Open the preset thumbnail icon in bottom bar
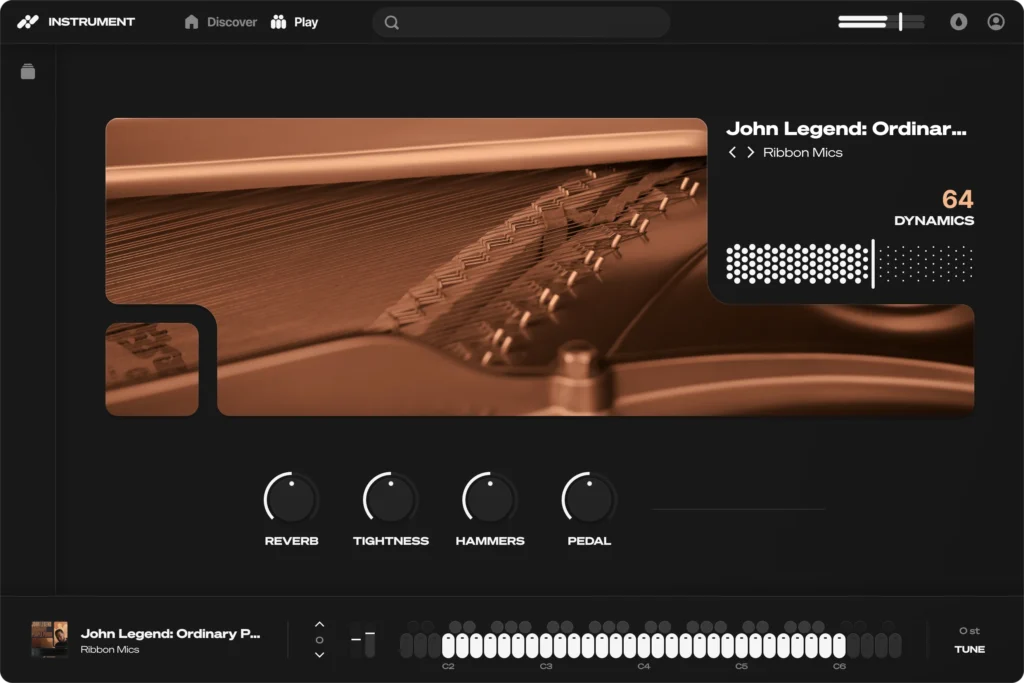Image resolution: width=1024 pixels, height=683 pixels. pyautogui.click(x=52, y=638)
